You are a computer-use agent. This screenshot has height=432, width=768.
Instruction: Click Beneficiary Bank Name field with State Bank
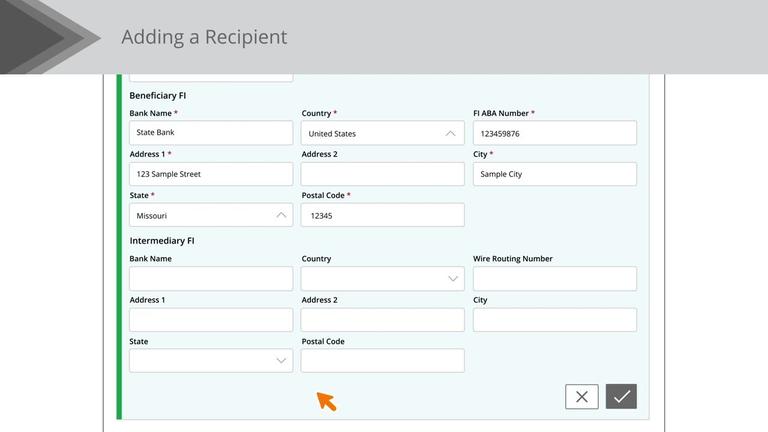click(x=211, y=133)
